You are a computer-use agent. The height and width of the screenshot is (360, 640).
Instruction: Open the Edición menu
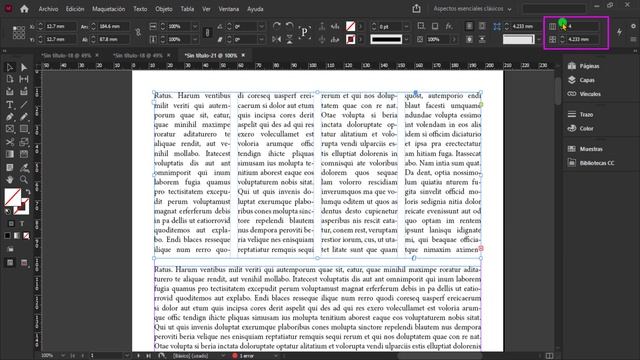tap(75, 9)
